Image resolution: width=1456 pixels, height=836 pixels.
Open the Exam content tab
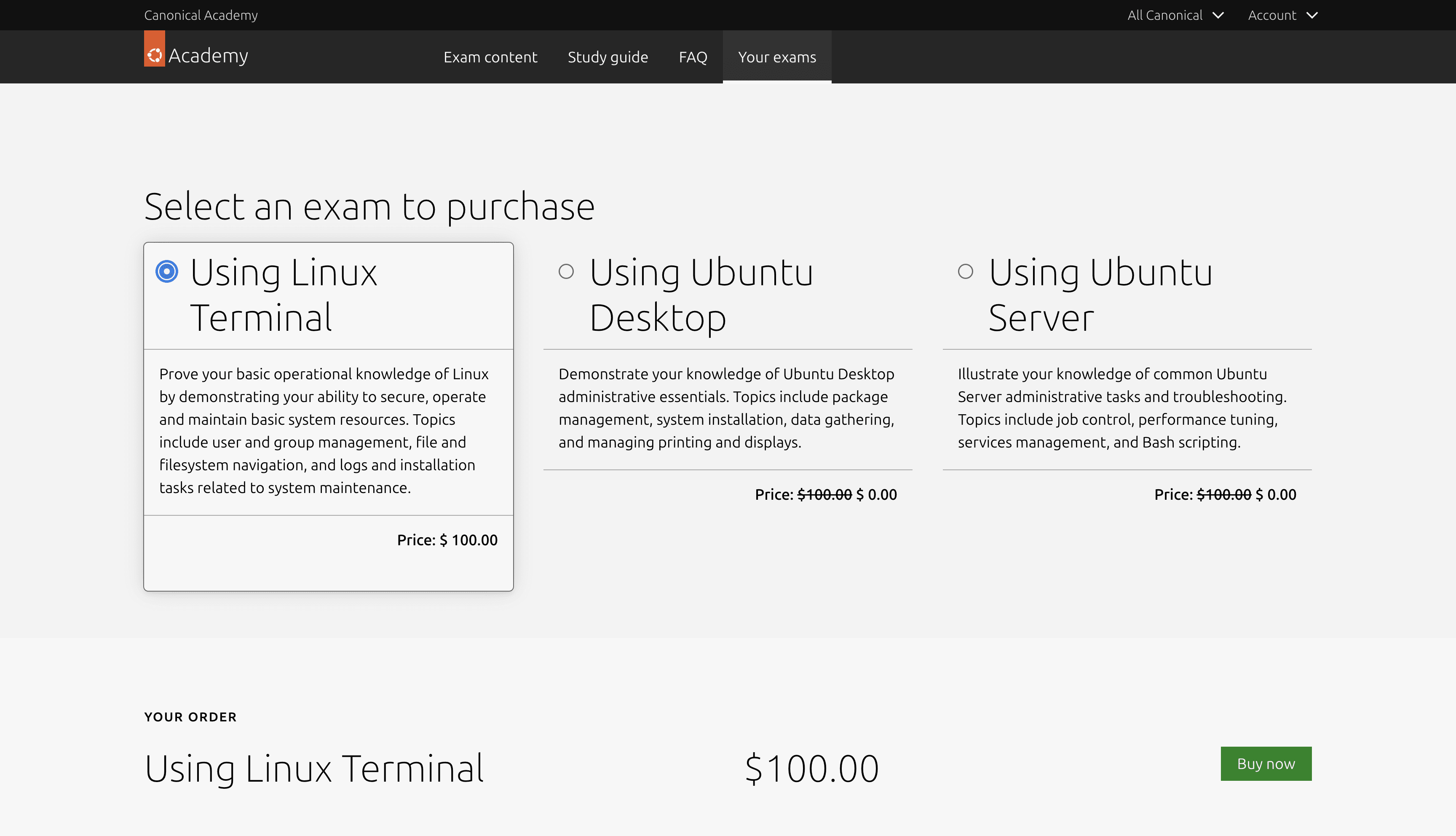[490, 57]
